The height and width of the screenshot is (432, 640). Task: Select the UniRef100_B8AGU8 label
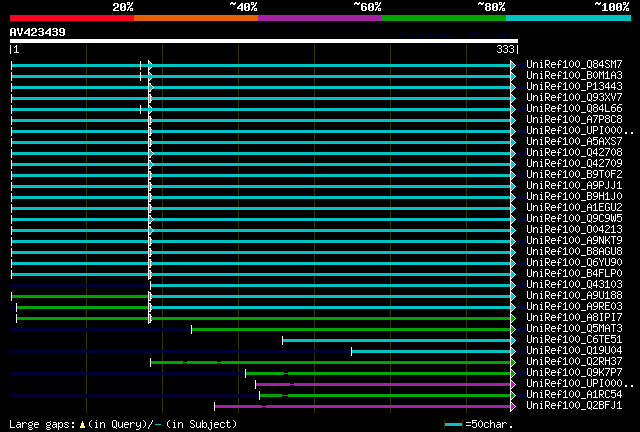(x=574, y=252)
